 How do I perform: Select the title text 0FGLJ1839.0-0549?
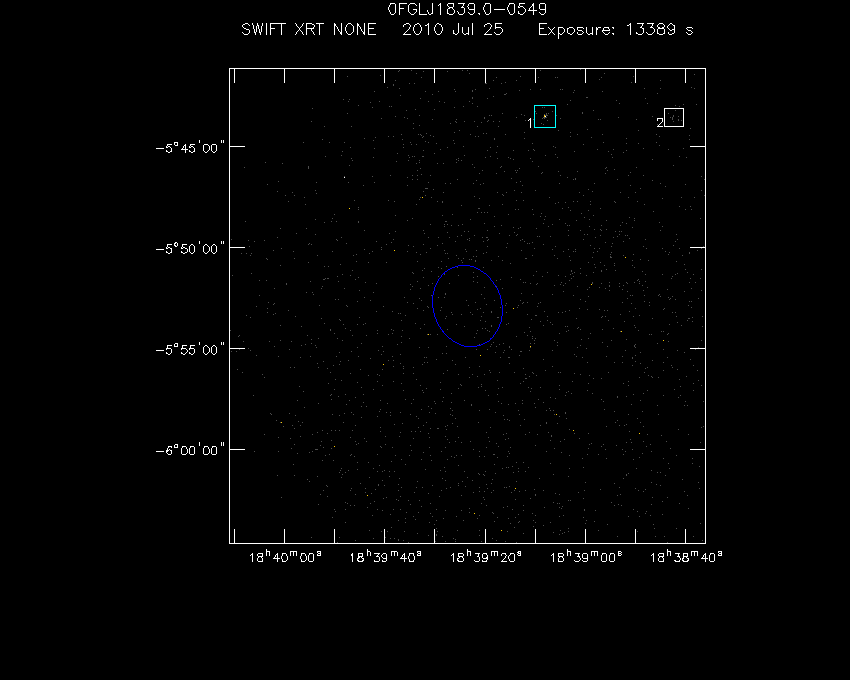point(467,9)
